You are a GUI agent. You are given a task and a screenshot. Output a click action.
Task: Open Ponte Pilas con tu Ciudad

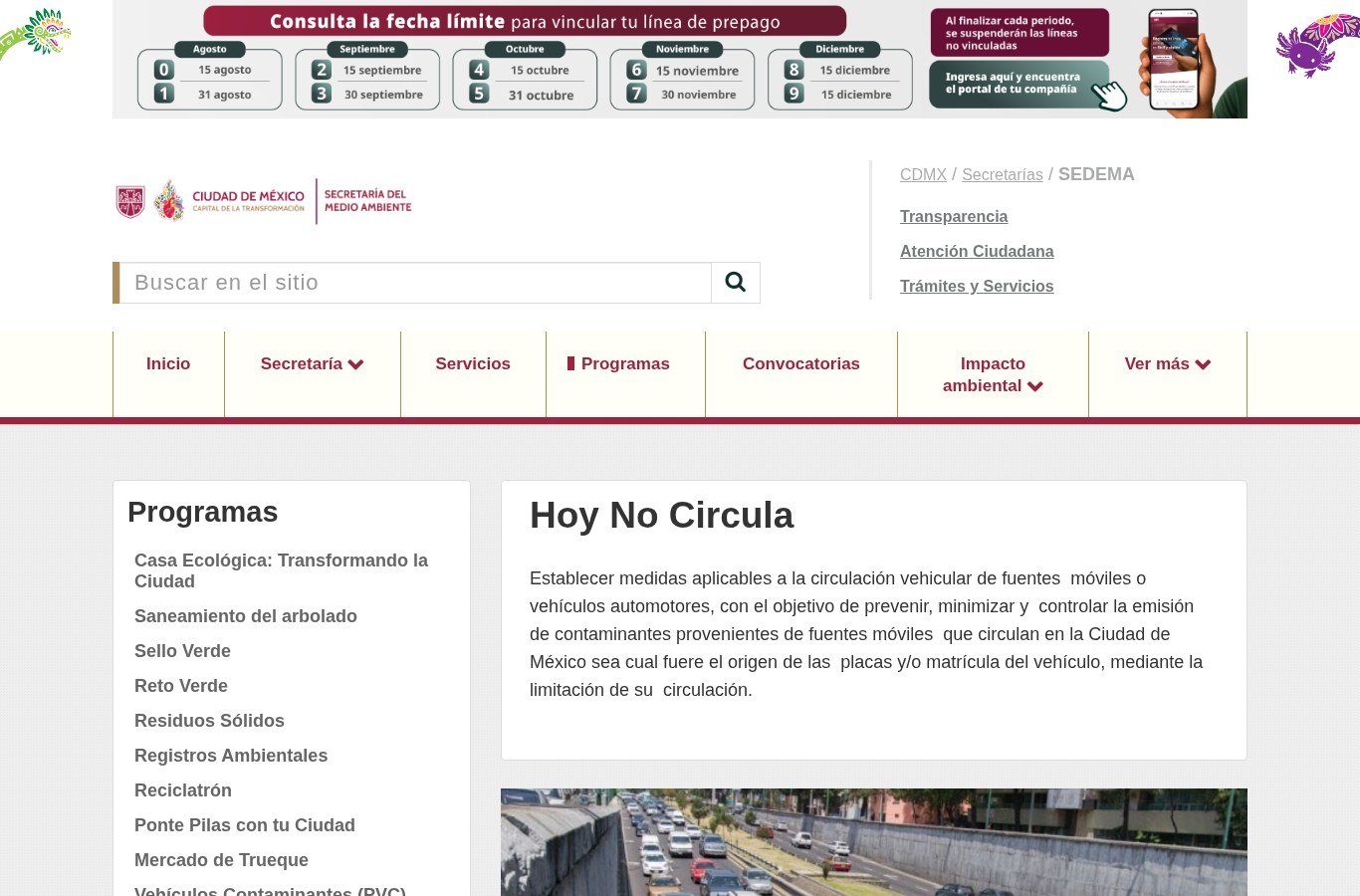[245, 825]
